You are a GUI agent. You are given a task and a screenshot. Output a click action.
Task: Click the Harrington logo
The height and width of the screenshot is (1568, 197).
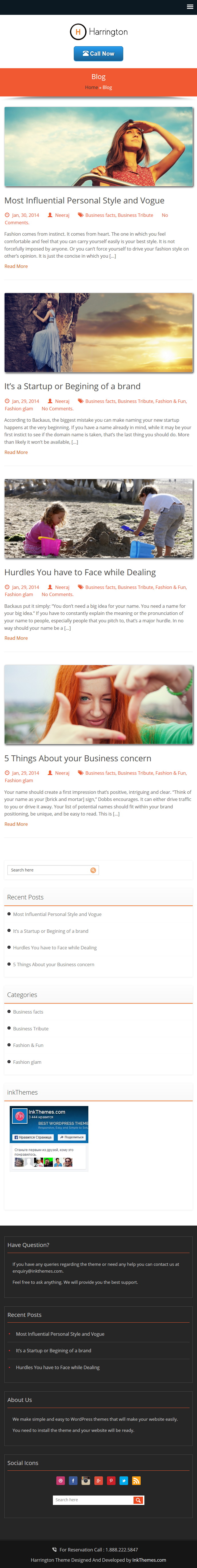pyautogui.click(x=99, y=32)
